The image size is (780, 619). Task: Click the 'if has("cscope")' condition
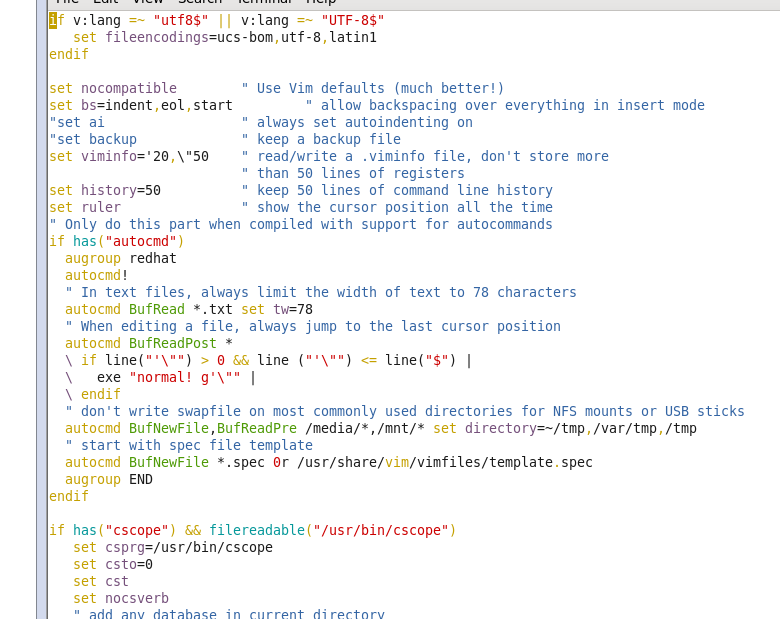click(112, 530)
